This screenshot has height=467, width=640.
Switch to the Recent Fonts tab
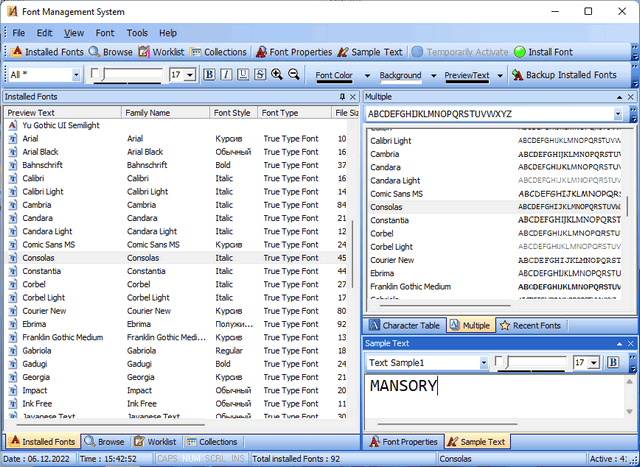[530, 325]
